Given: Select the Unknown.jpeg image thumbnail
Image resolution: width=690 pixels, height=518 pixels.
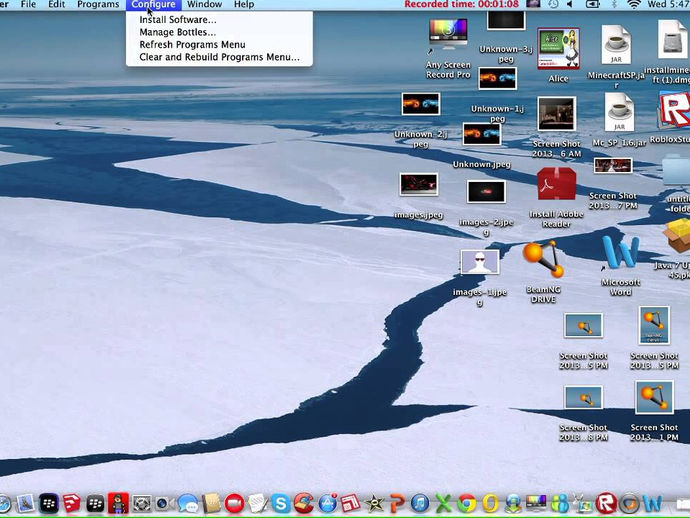Looking at the screenshot, I should click(481, 135).
